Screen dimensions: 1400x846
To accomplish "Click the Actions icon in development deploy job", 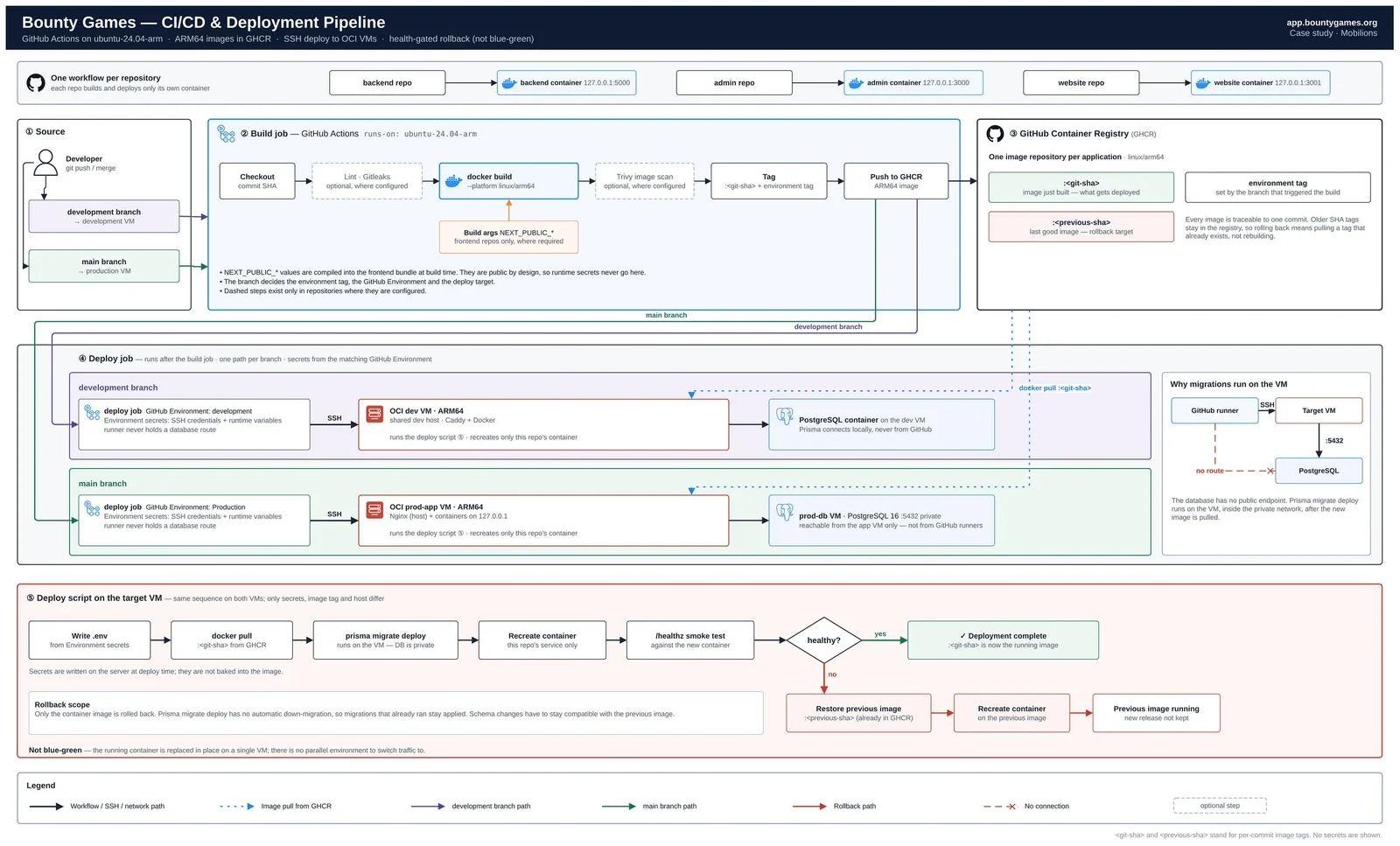I will coord(92,412).
